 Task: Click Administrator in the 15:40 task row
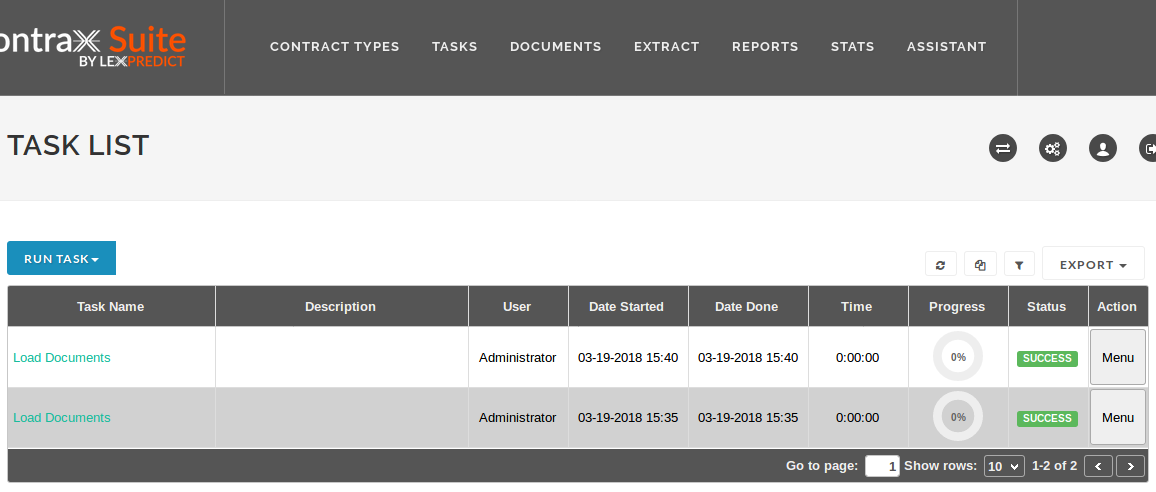pyautogui.click(x=518, y=358)
